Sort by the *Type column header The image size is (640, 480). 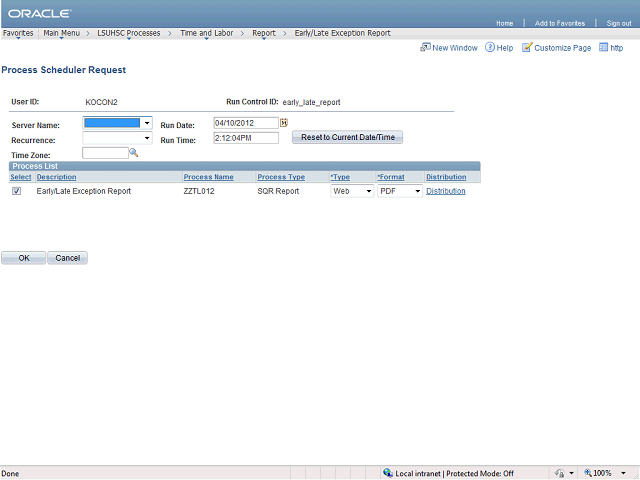[x=340, y=177]
